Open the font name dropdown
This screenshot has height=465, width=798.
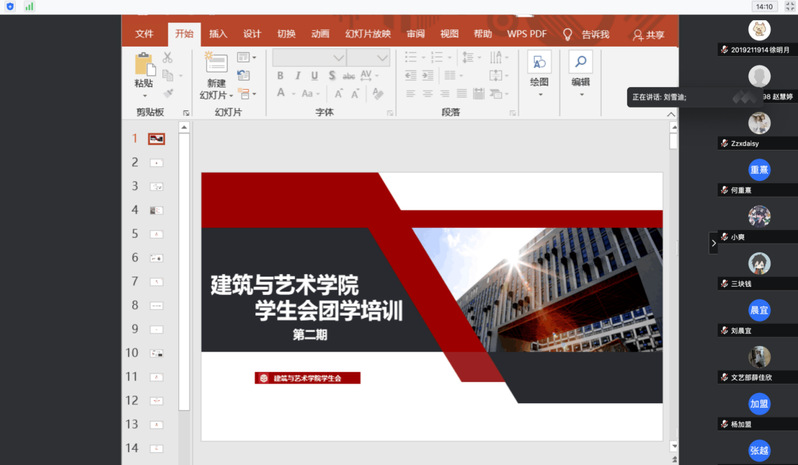click(338, 58)
